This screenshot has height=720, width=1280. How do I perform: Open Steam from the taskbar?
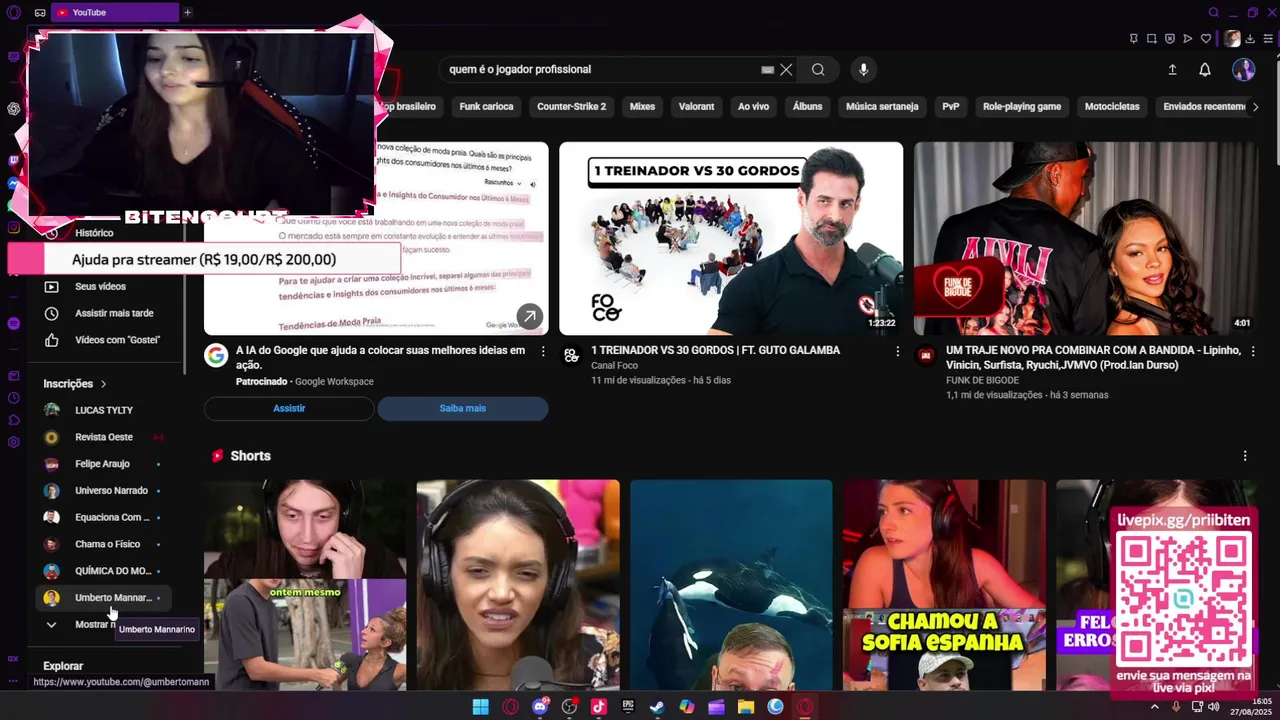click(657, 707)
